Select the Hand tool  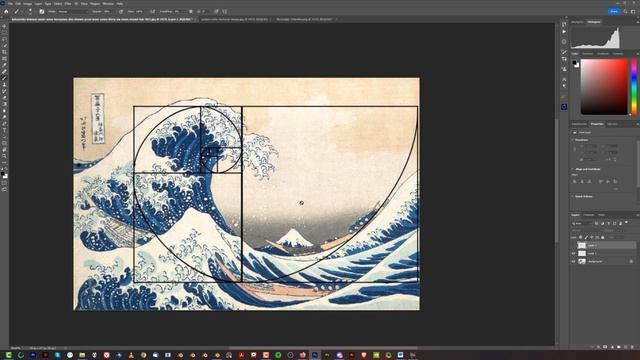click(4, 150)
